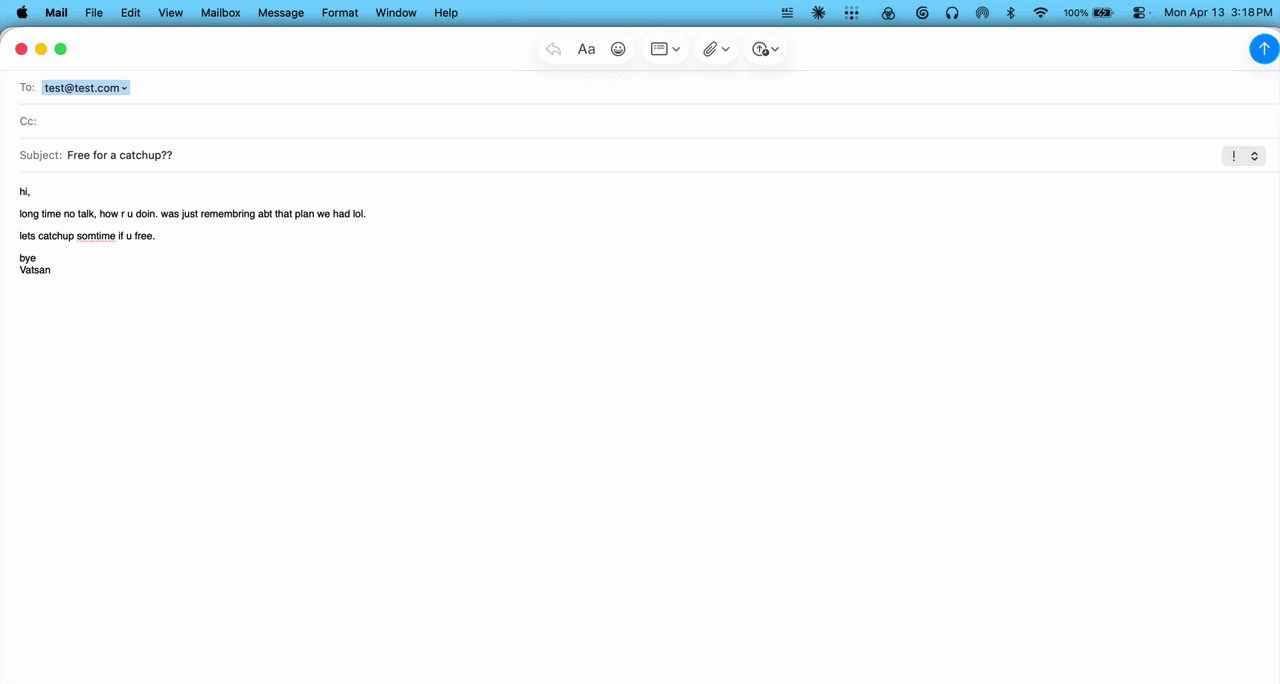Image resolution: width=1280 pixels, height=684 pixels.
Task: Click the header fields icon in the toolbar
Action: tap(659, 49)
